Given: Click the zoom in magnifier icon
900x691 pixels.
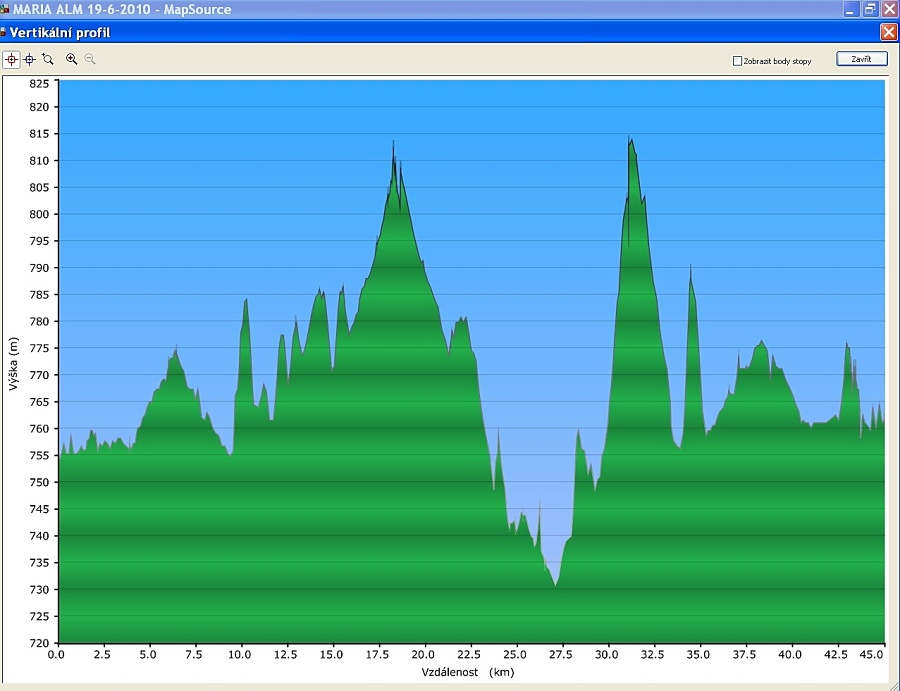Looking at the screenshot, I should point(71,60).
